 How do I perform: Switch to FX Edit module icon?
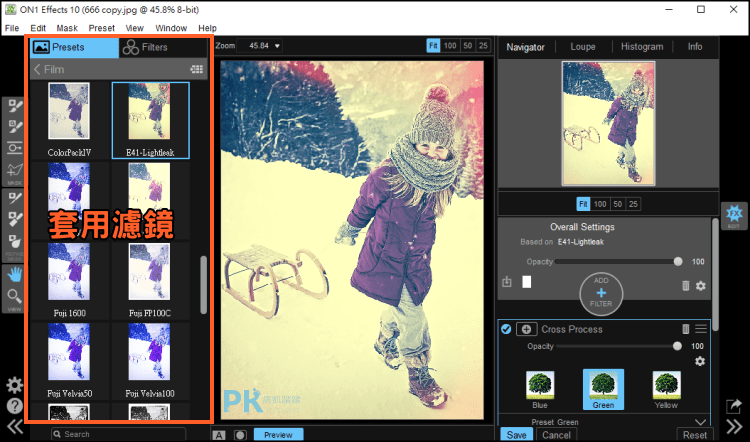734,216
